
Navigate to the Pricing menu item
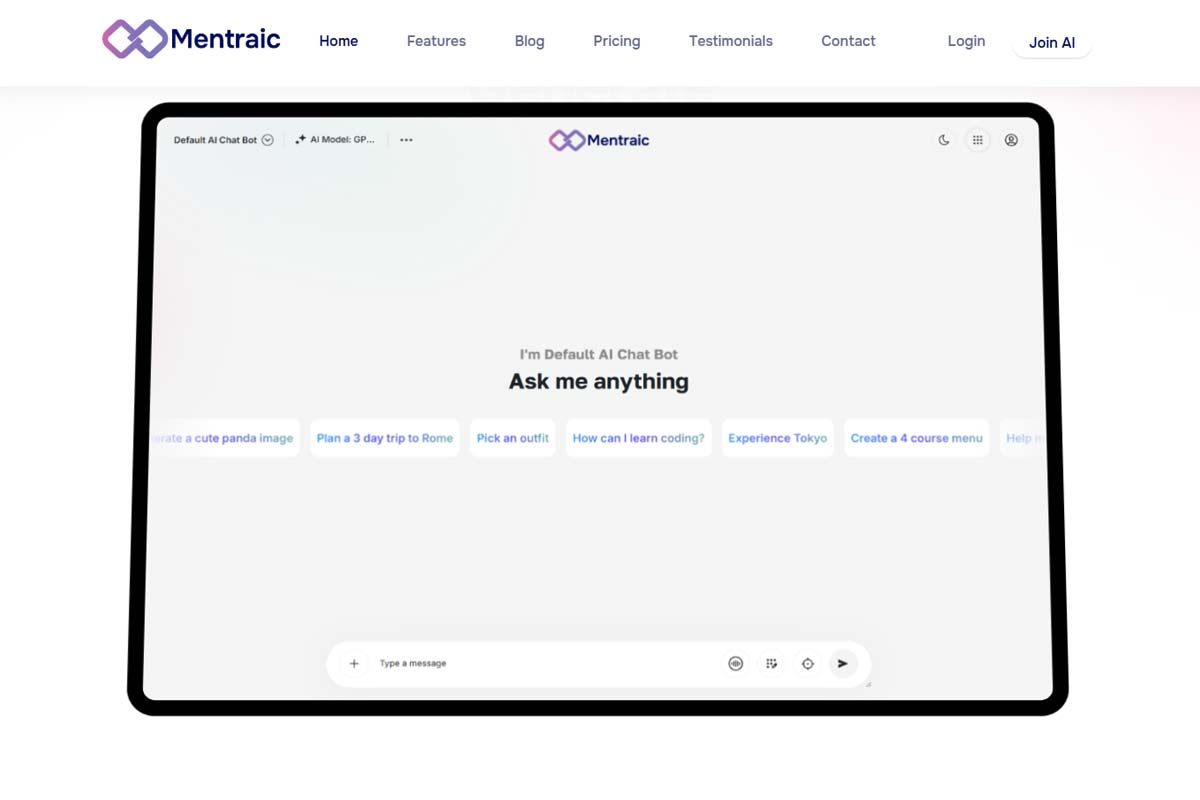(x=616, y=41)
